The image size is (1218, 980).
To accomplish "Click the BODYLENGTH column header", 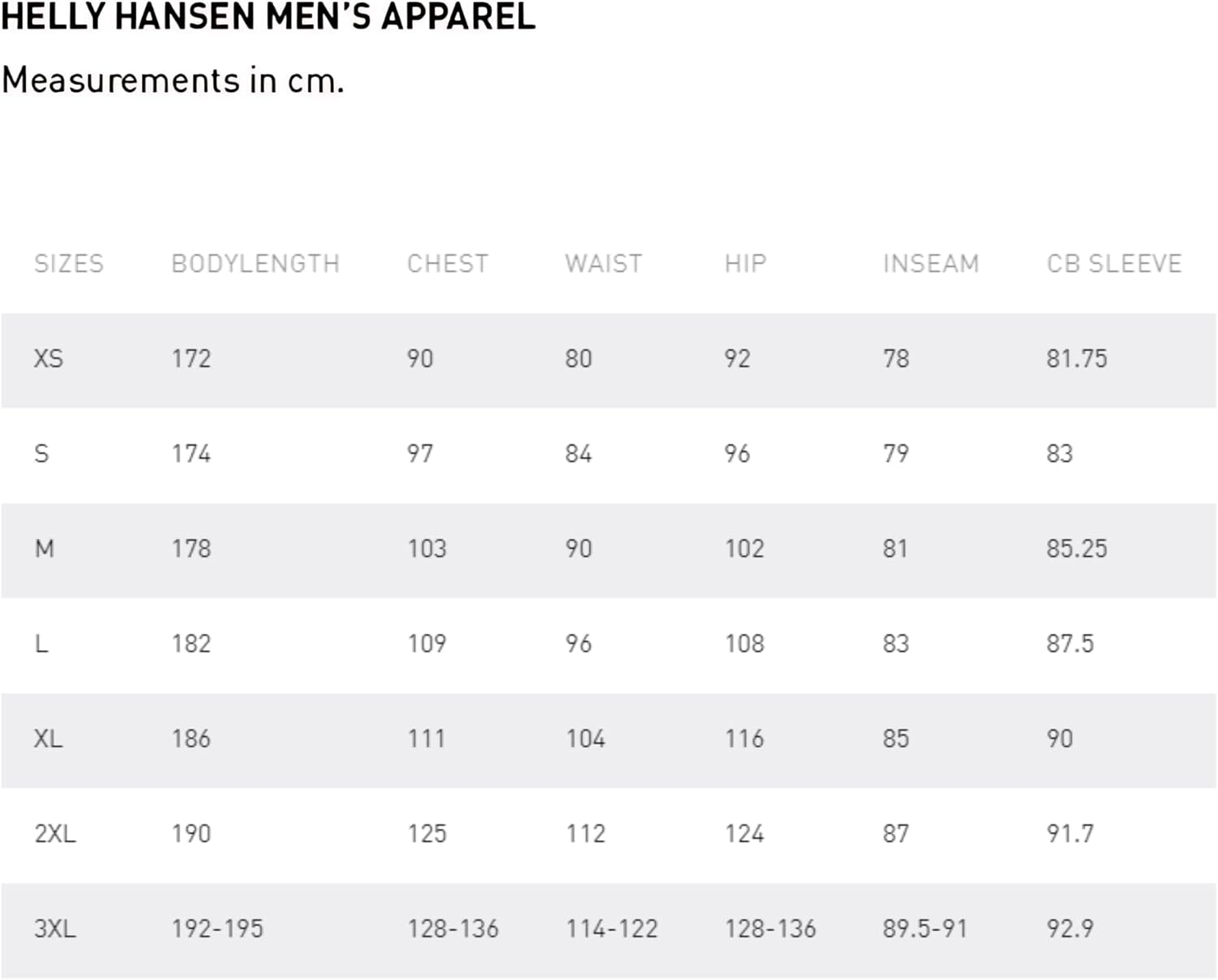I will [255, 264].
